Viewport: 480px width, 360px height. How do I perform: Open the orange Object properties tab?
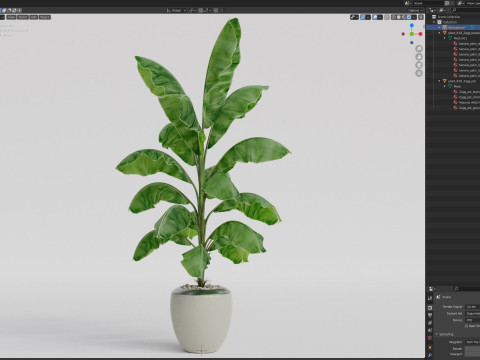pos(430,347)
